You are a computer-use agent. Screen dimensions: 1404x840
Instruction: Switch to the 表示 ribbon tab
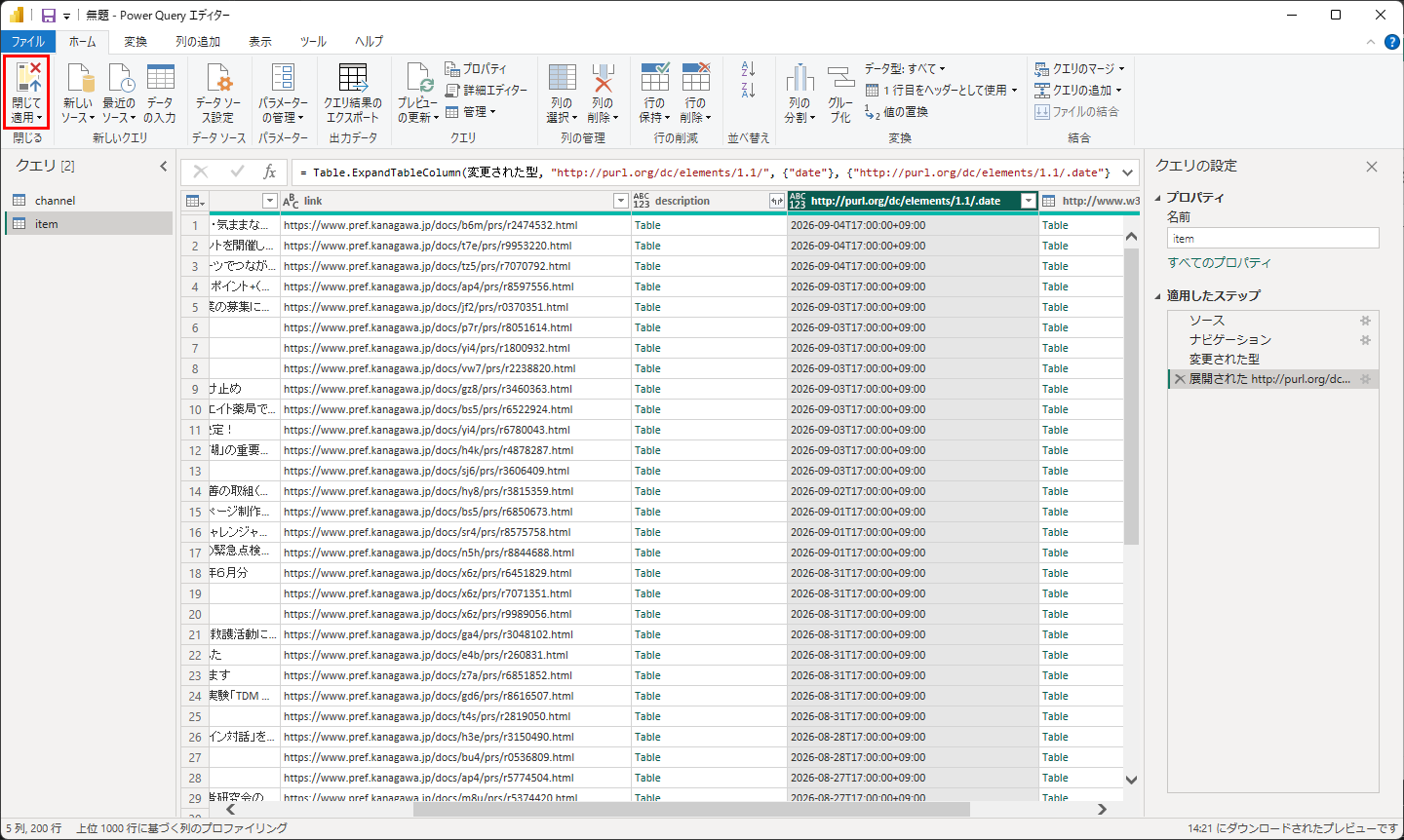tap(260, 42)
